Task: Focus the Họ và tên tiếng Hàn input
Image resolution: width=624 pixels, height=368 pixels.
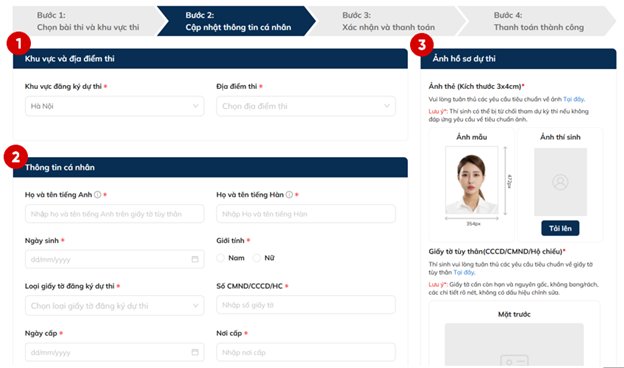Action: (306, 214)
